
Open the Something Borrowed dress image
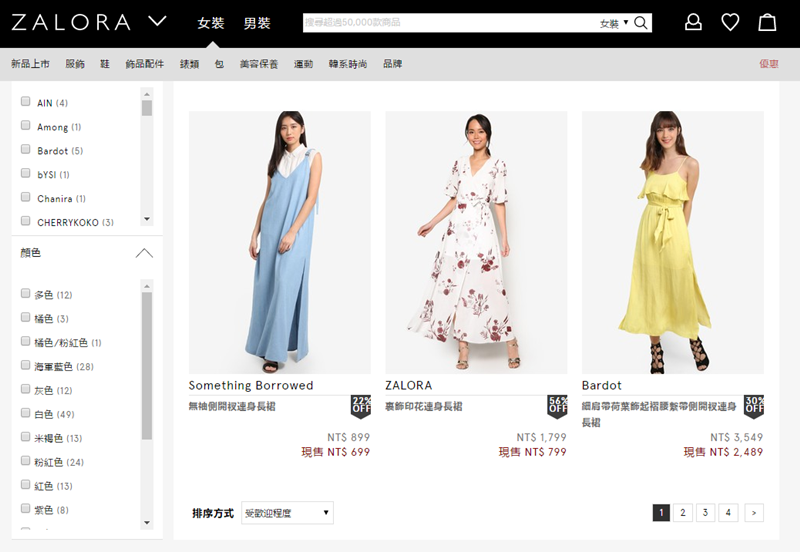coord(280,242)
